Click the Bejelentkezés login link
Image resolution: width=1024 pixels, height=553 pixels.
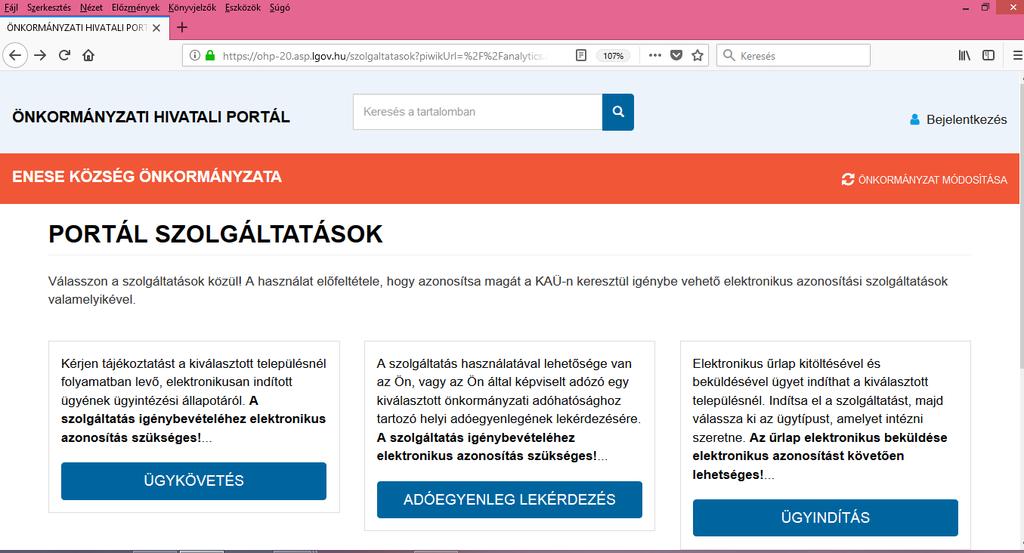967,119
